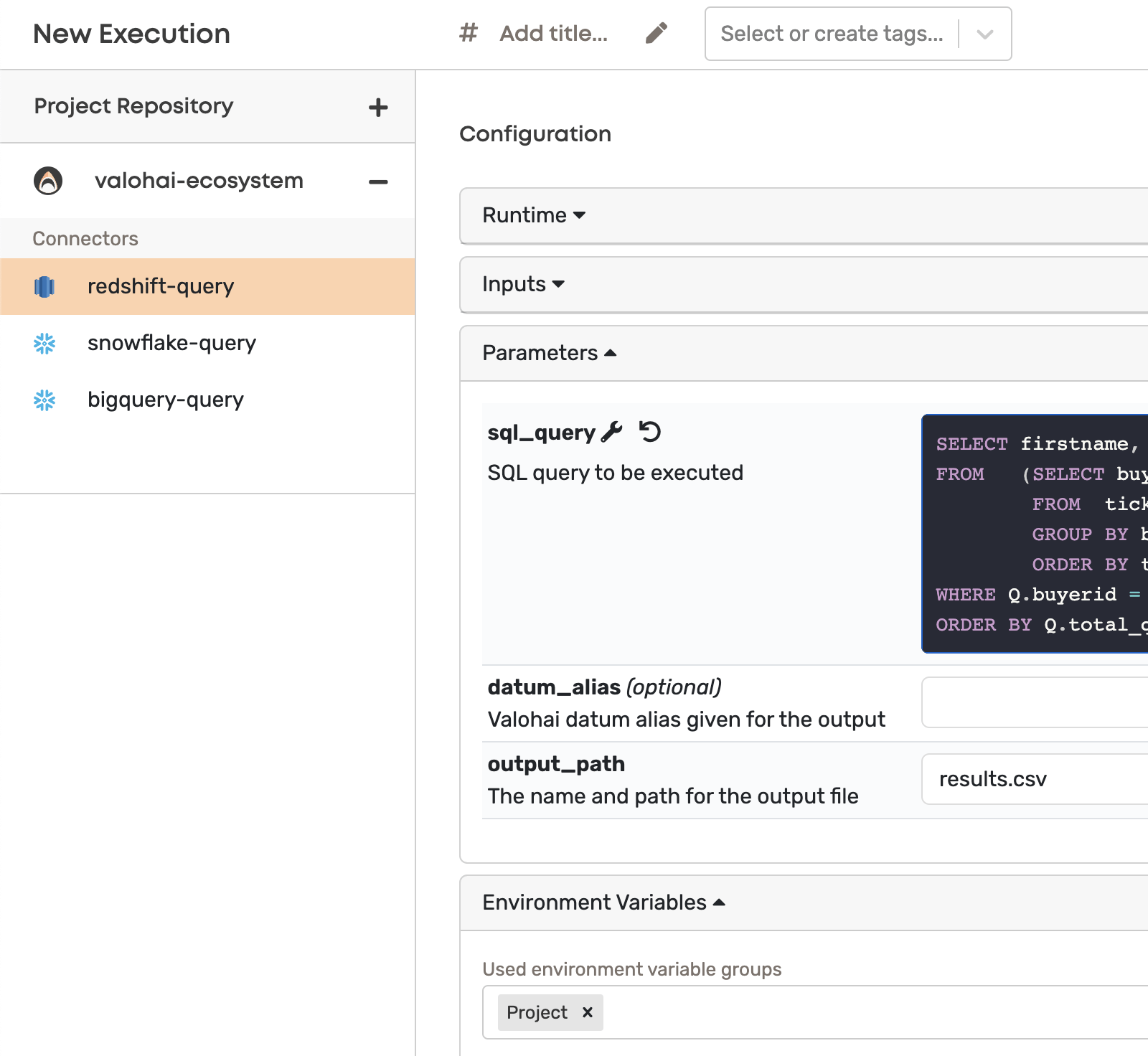
Task: Click the output_path field showing results.csv
Action: [x=1035, y=779]
